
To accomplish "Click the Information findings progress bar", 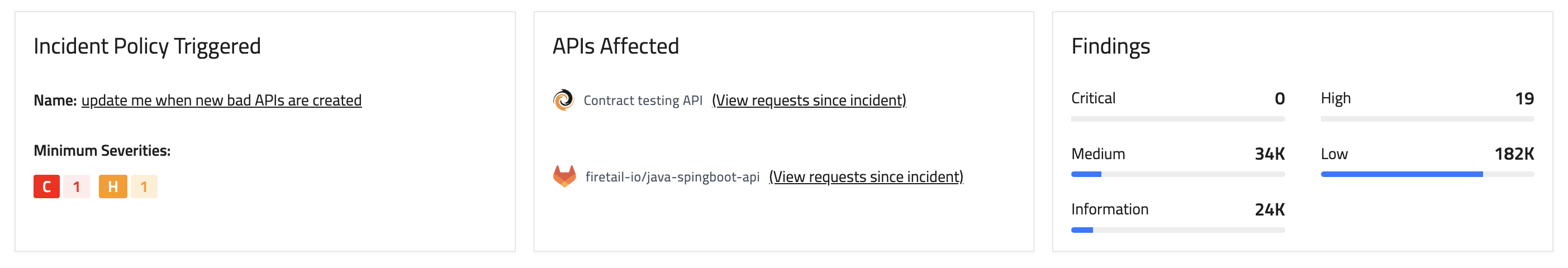I will [1177, 231].
